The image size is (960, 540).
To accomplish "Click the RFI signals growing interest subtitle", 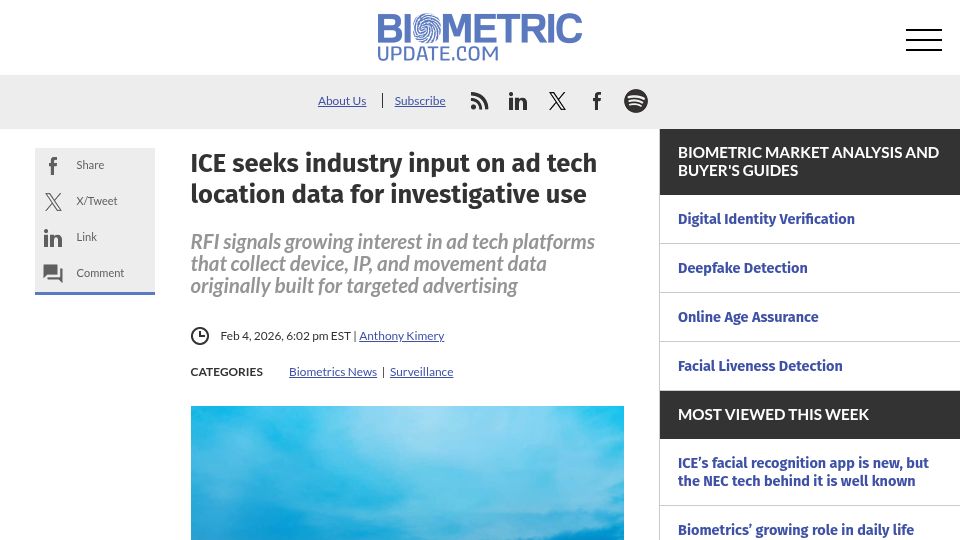I will (392, 264).
